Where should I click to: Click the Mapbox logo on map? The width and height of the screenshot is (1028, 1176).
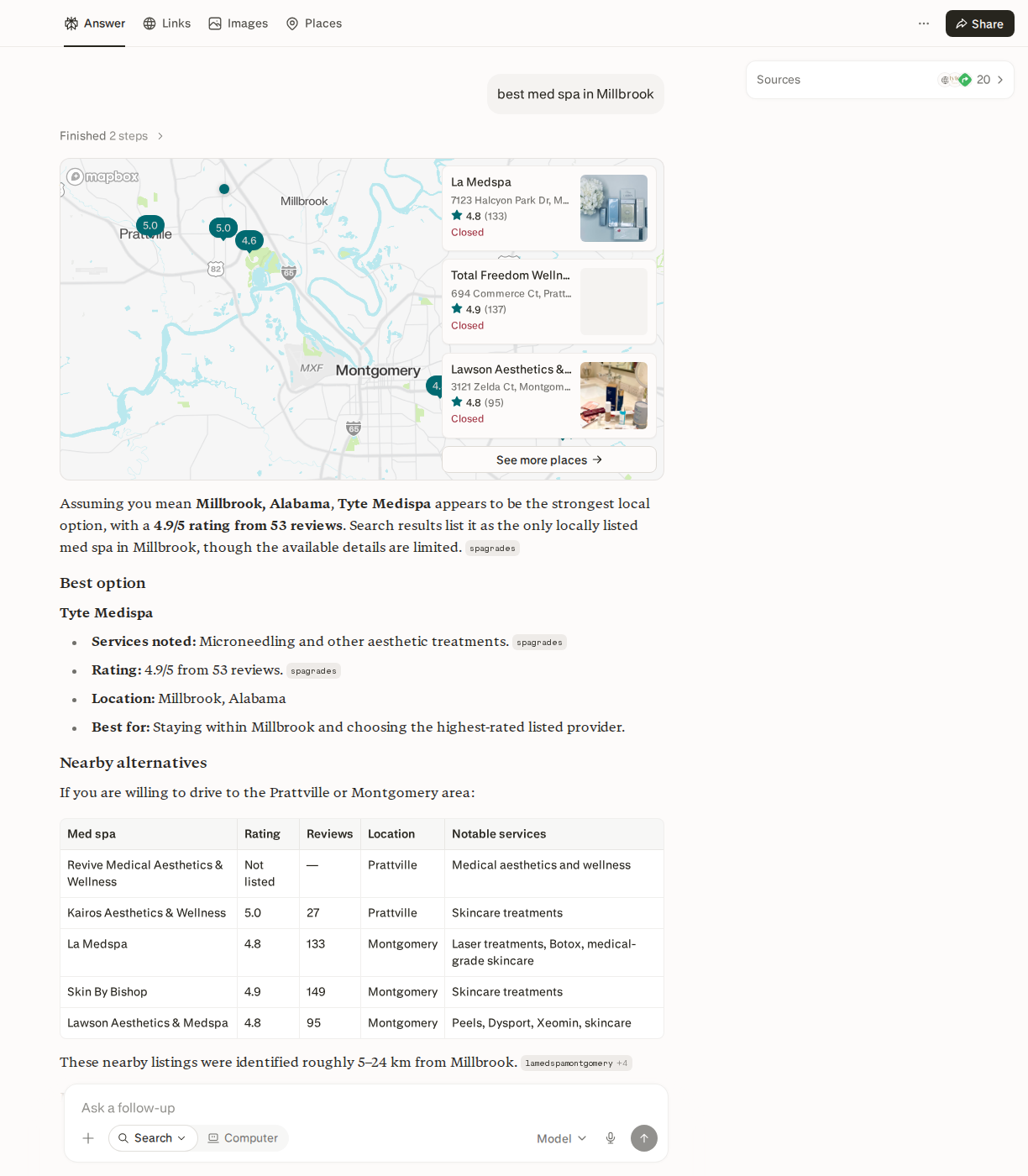pos(103,176)
